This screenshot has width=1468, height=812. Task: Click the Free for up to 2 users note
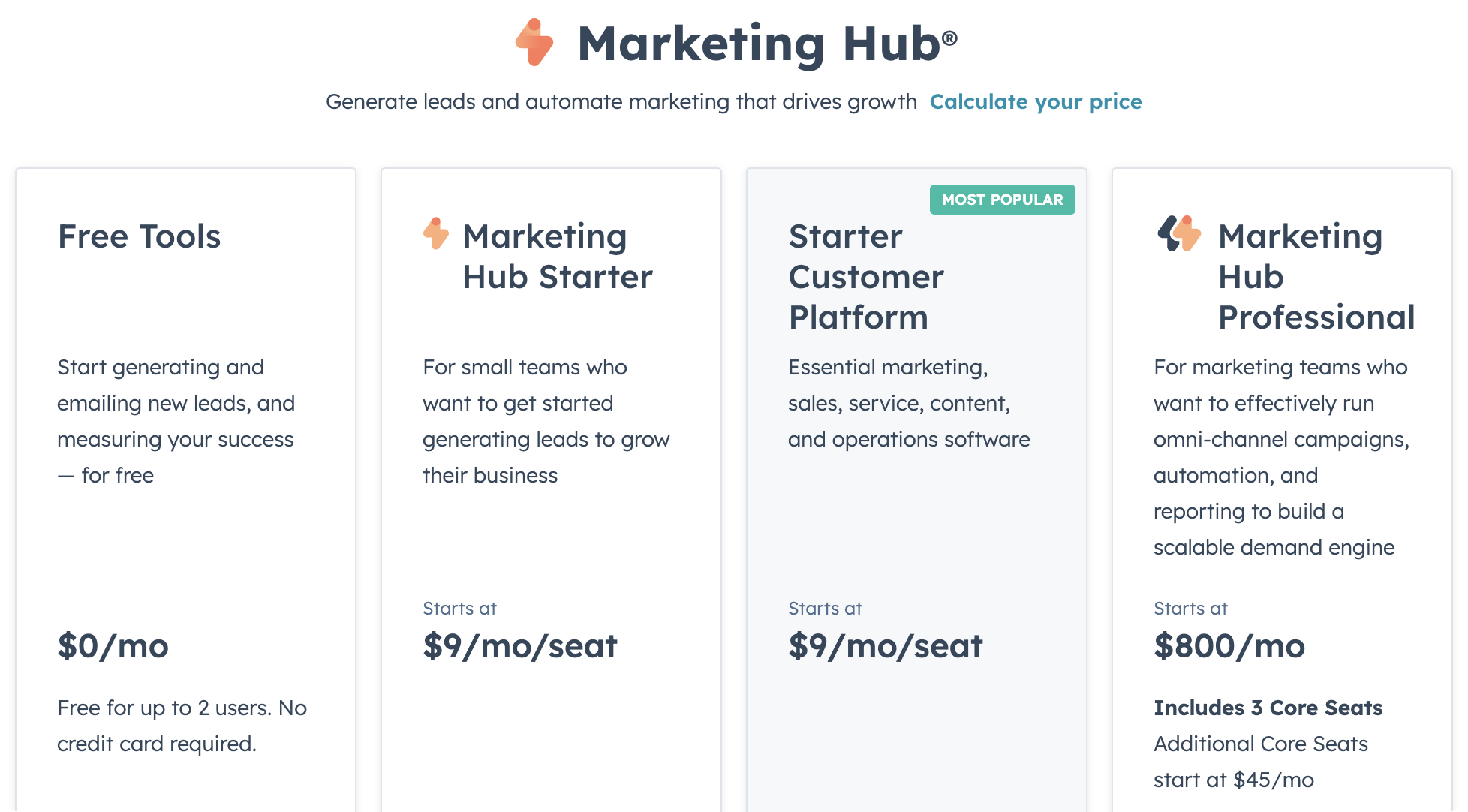coord(182,726)
